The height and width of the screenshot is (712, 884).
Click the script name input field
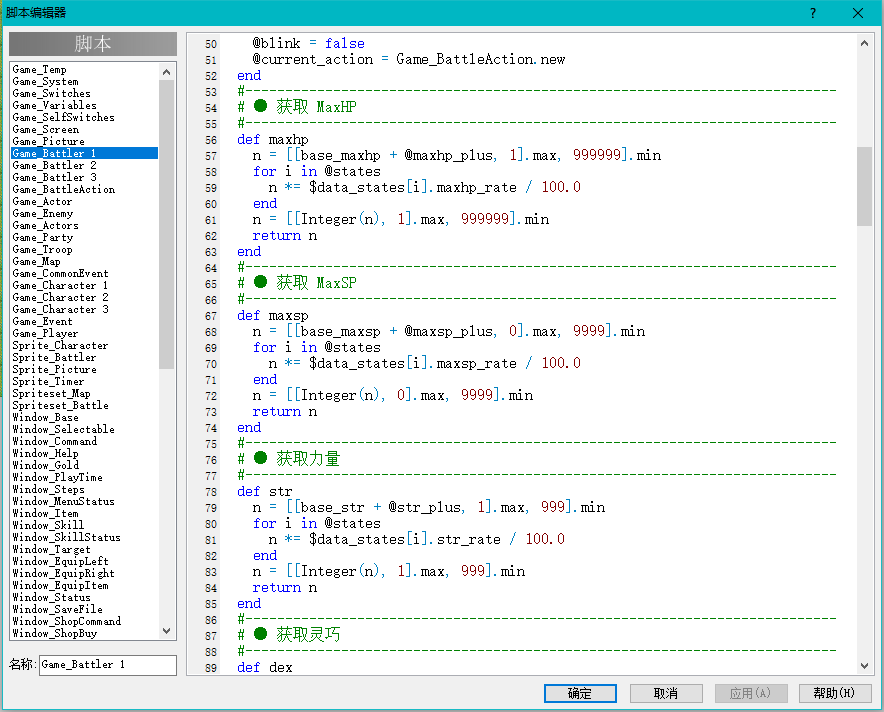coord(108,665)
